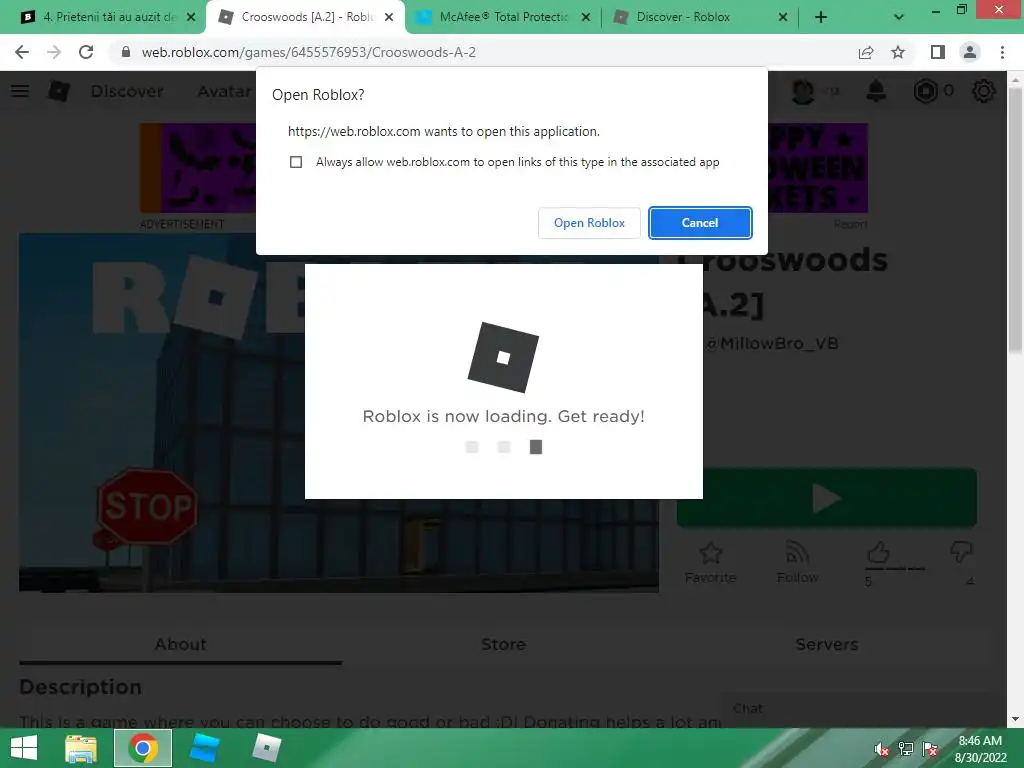1024x768 pixels.
Task: Click the Roblox logo icon
Action: 59,91
